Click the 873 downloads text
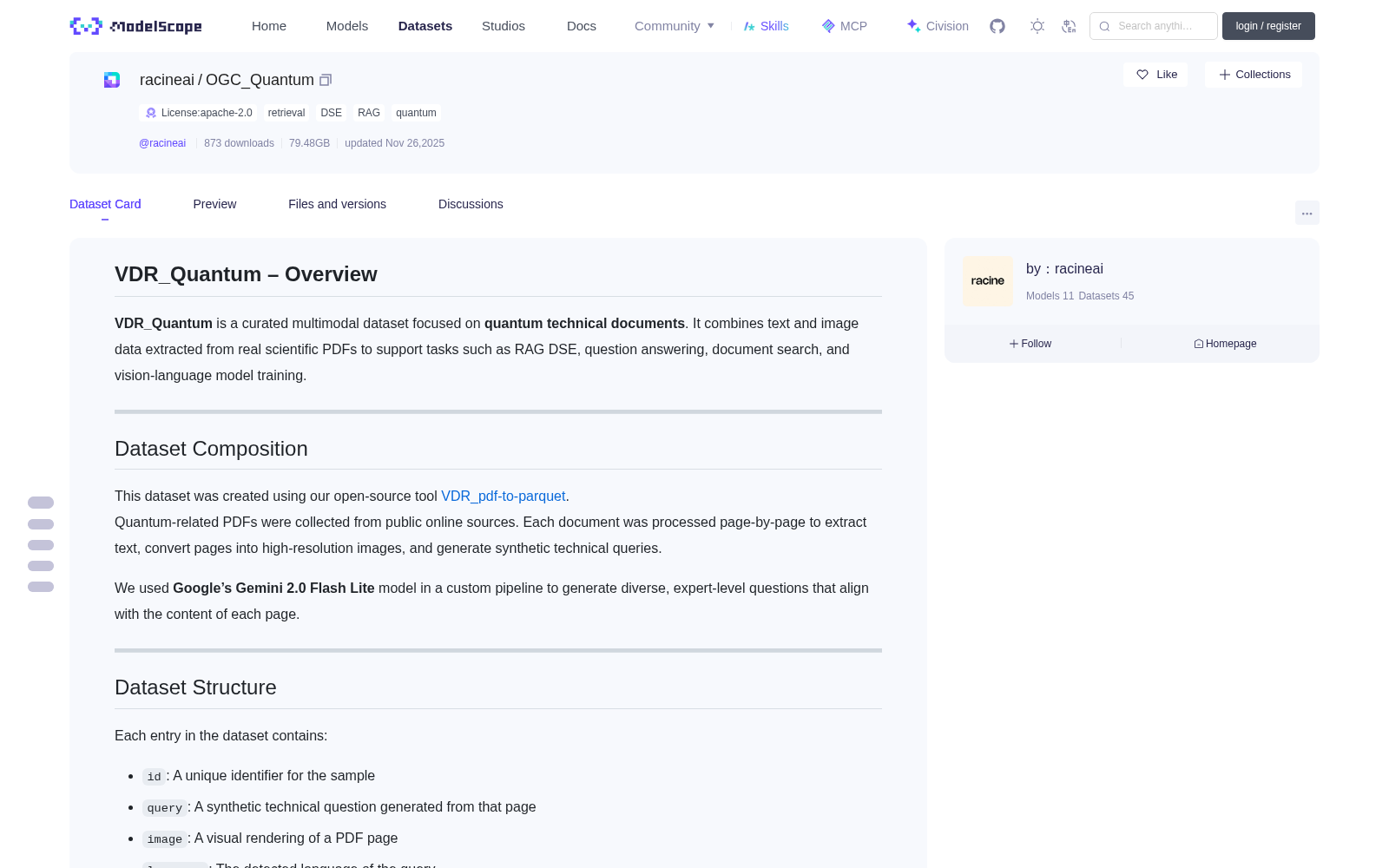The height and width of the screenshot is (868, 1389). [x=239, y=143]
